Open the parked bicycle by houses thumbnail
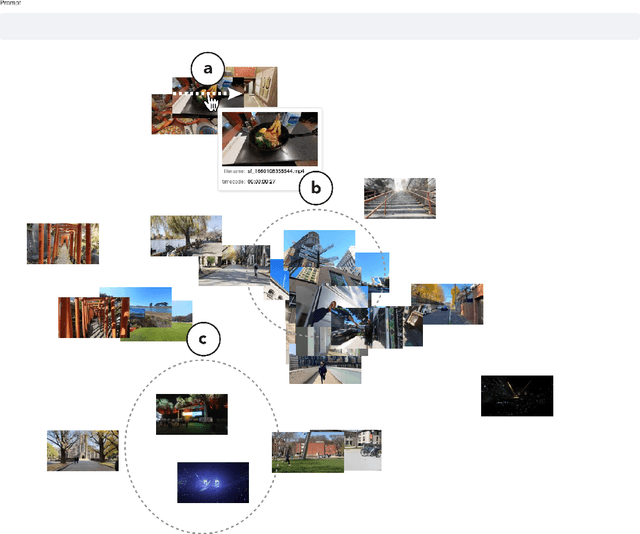The image size is (640, 534). point(363,450)
